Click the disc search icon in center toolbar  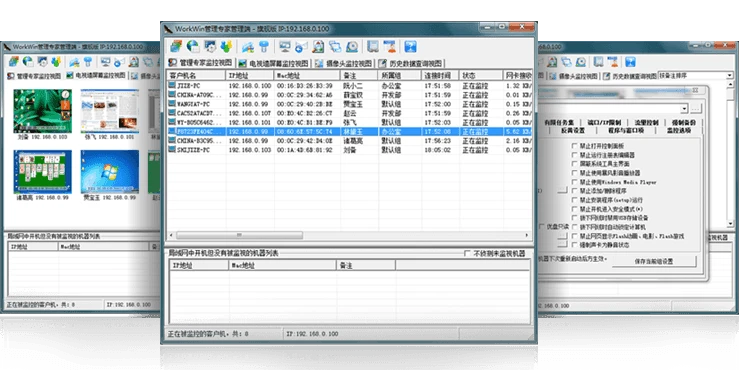pyautogui.click(x=352, y=46)
